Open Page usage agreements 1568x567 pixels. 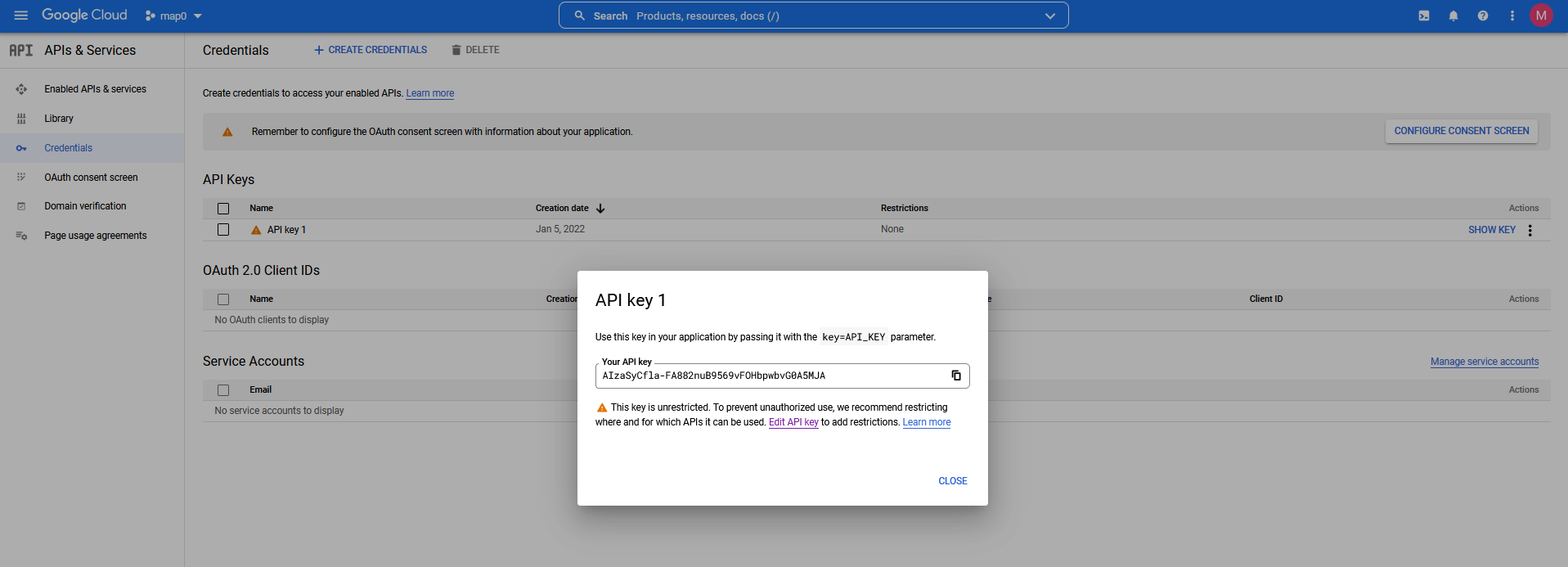pos(96,236)
